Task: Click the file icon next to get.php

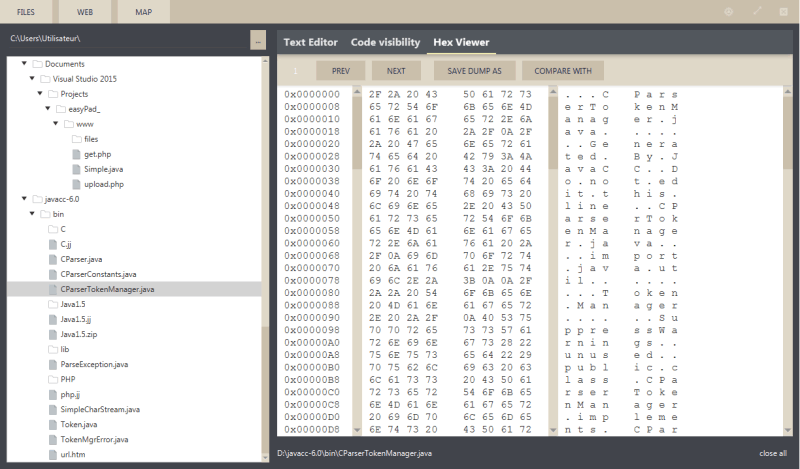Action: [77, 155]
